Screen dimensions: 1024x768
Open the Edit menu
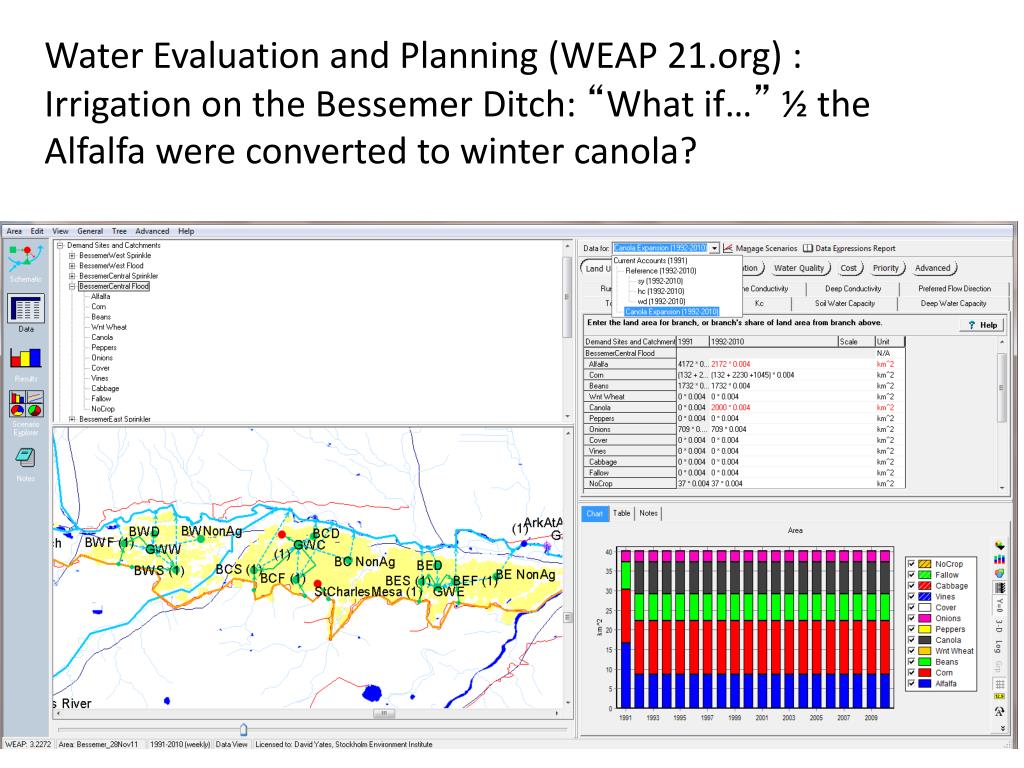(37, 231)
